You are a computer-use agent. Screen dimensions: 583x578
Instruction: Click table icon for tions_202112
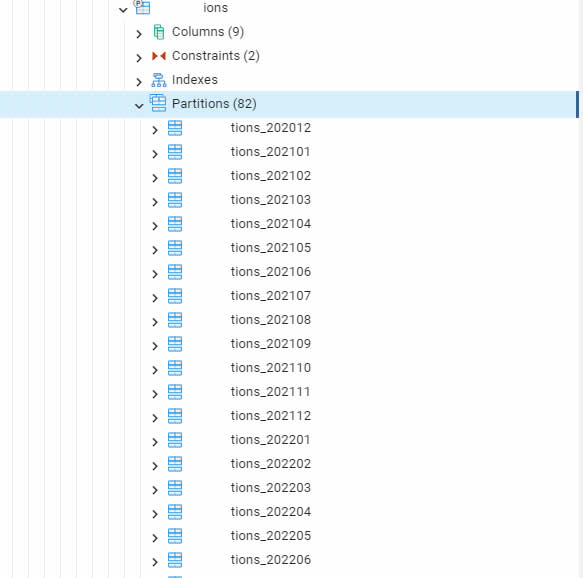[175, 416]
